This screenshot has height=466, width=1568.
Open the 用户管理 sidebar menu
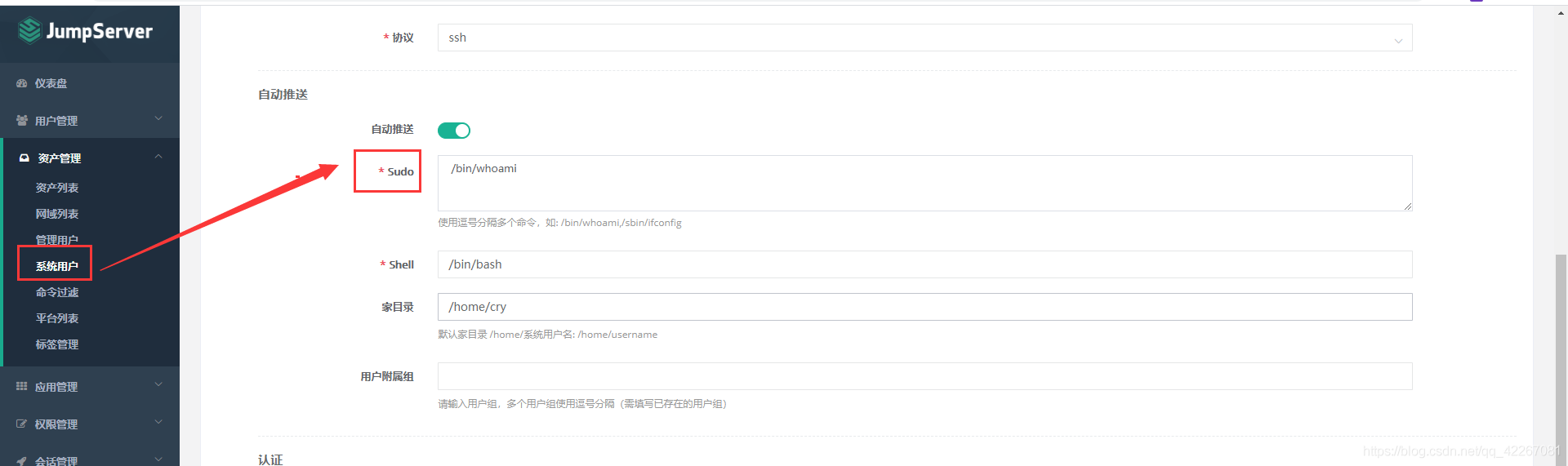pos(90,121)
